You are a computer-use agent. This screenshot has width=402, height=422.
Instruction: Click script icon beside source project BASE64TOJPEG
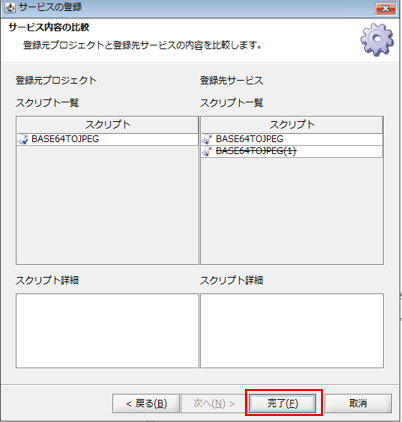(23, 139)
